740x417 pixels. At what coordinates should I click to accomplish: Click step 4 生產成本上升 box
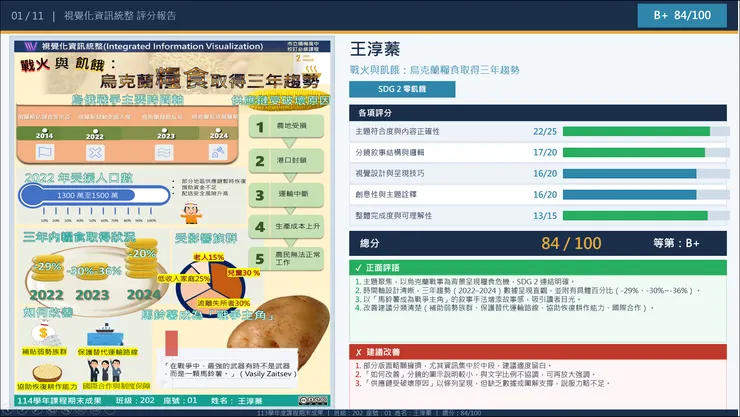click(x=286, y=226)
